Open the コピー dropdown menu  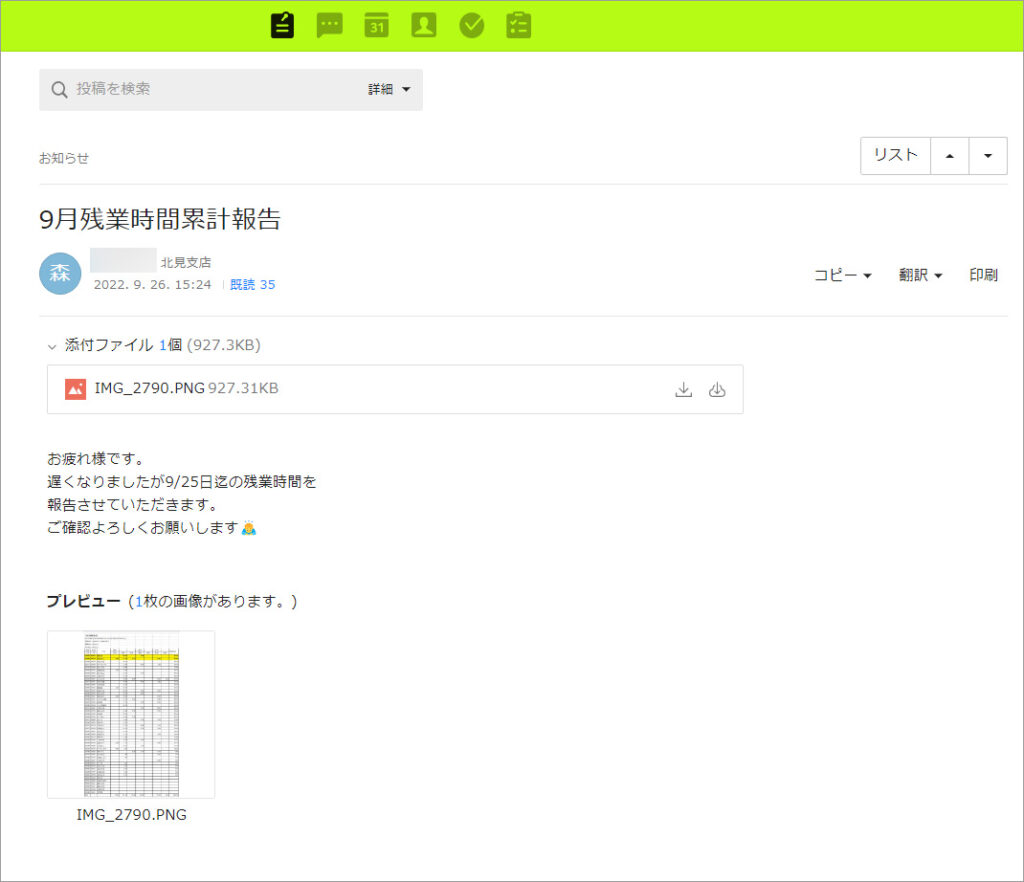point(842,275)
